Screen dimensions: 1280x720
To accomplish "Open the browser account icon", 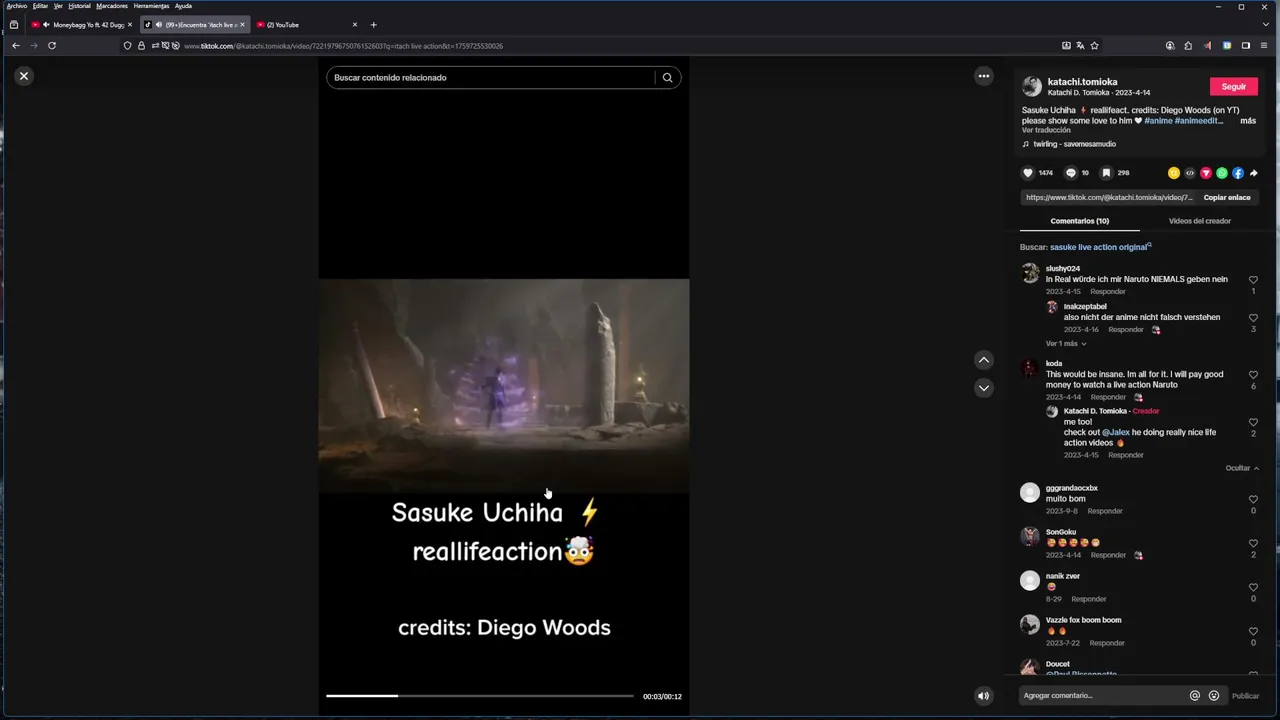I will coord(1170,46).
